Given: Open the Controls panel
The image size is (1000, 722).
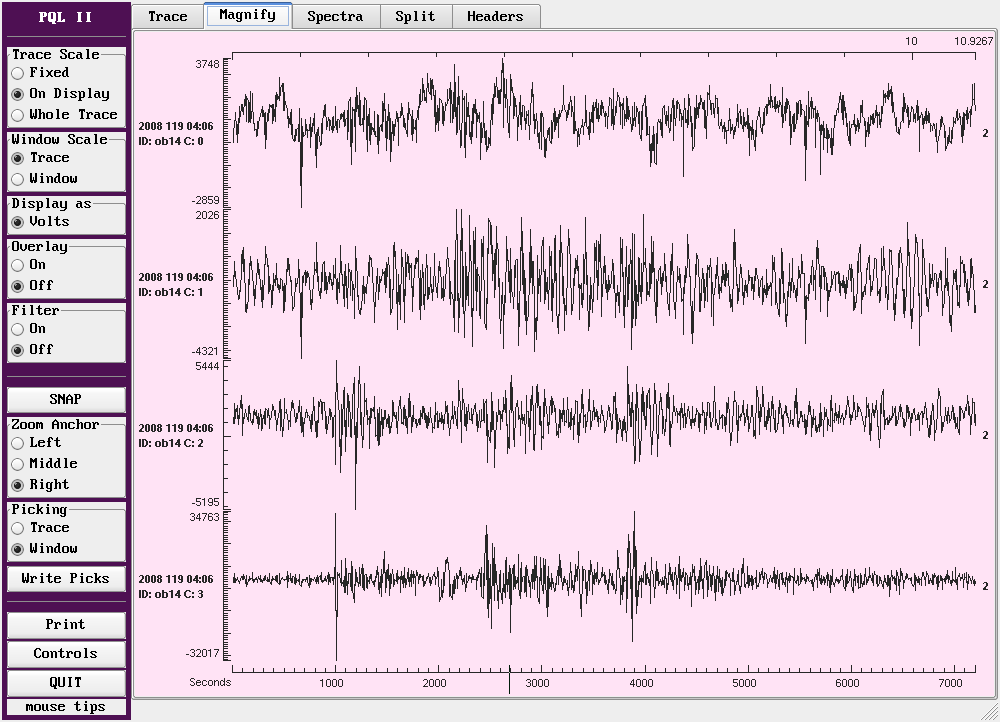Looking at the screenshot, I should click(66, 654).
